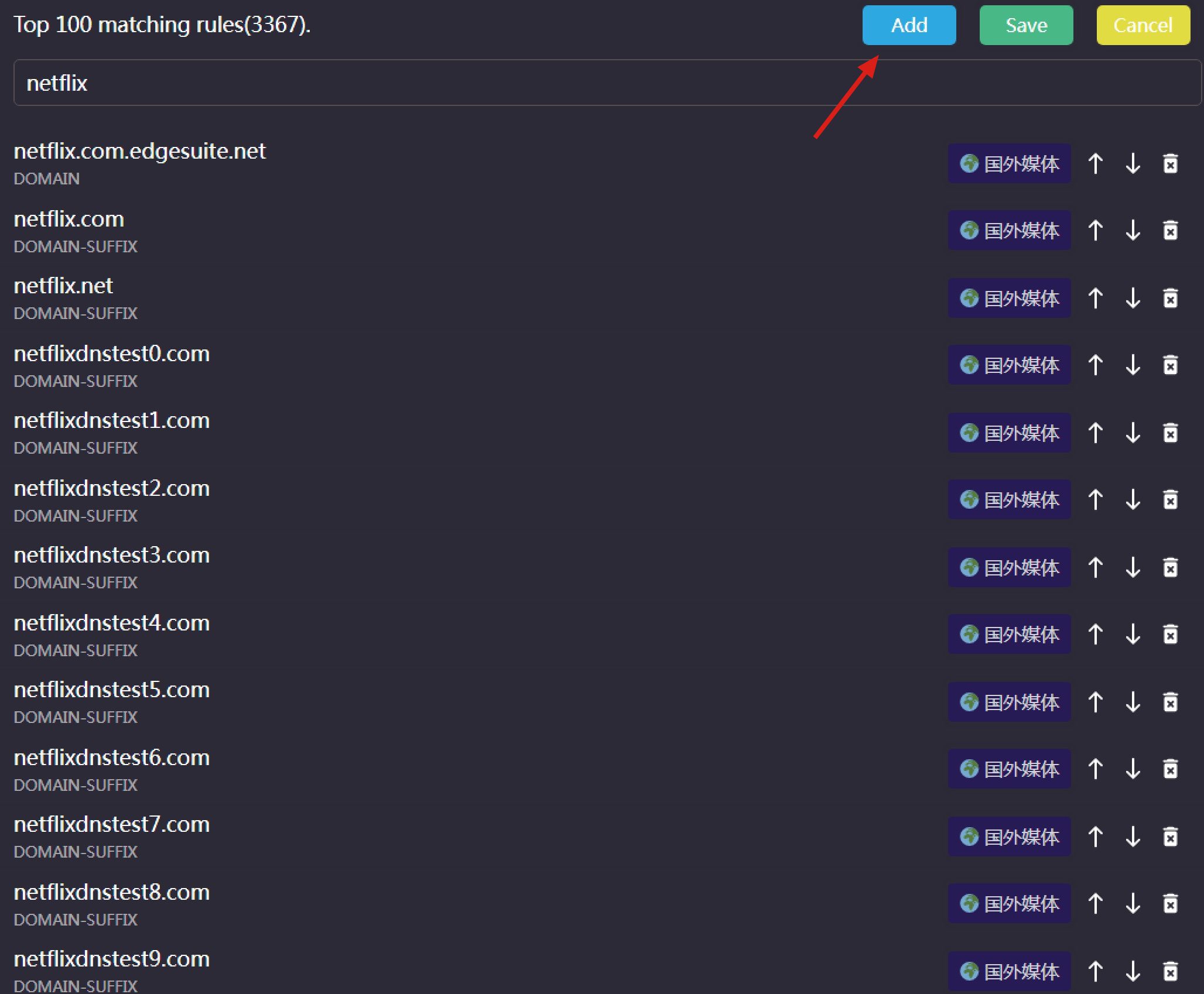Open policy dropdown for netflixdnstest7.com
The image size is (1204, 994).
[x=1010, y=837]
